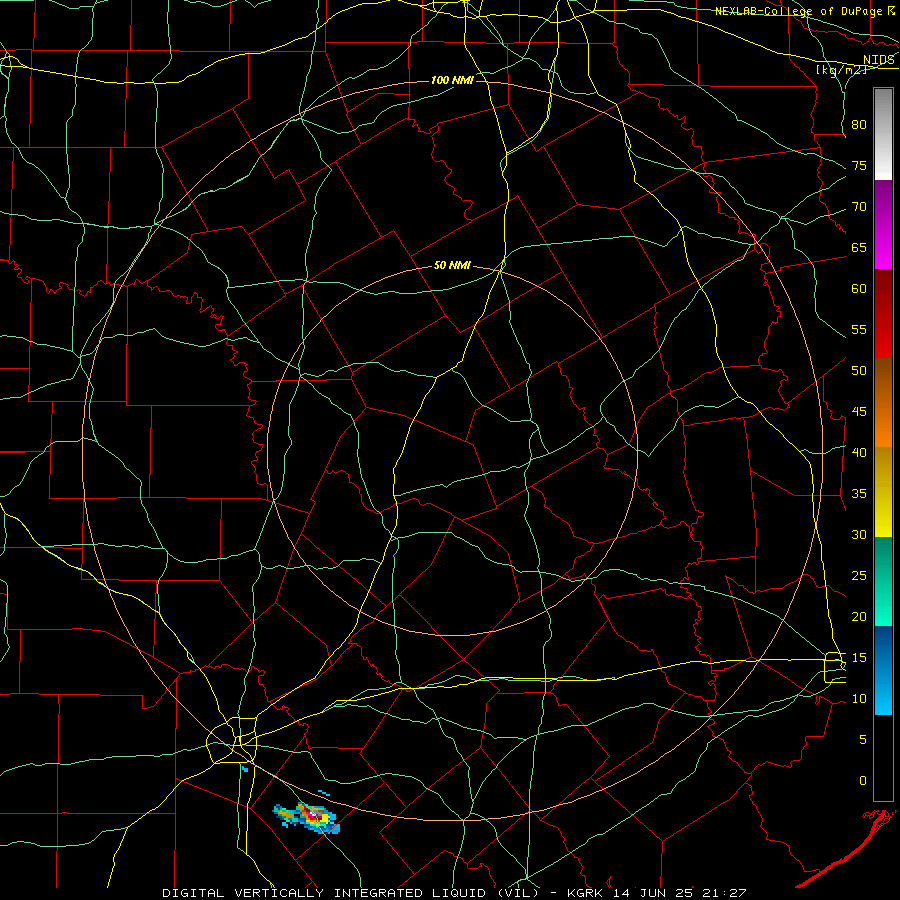Click the 20 value on the color scale
Viewport: 900px width, 900px height.
point(859,616)
